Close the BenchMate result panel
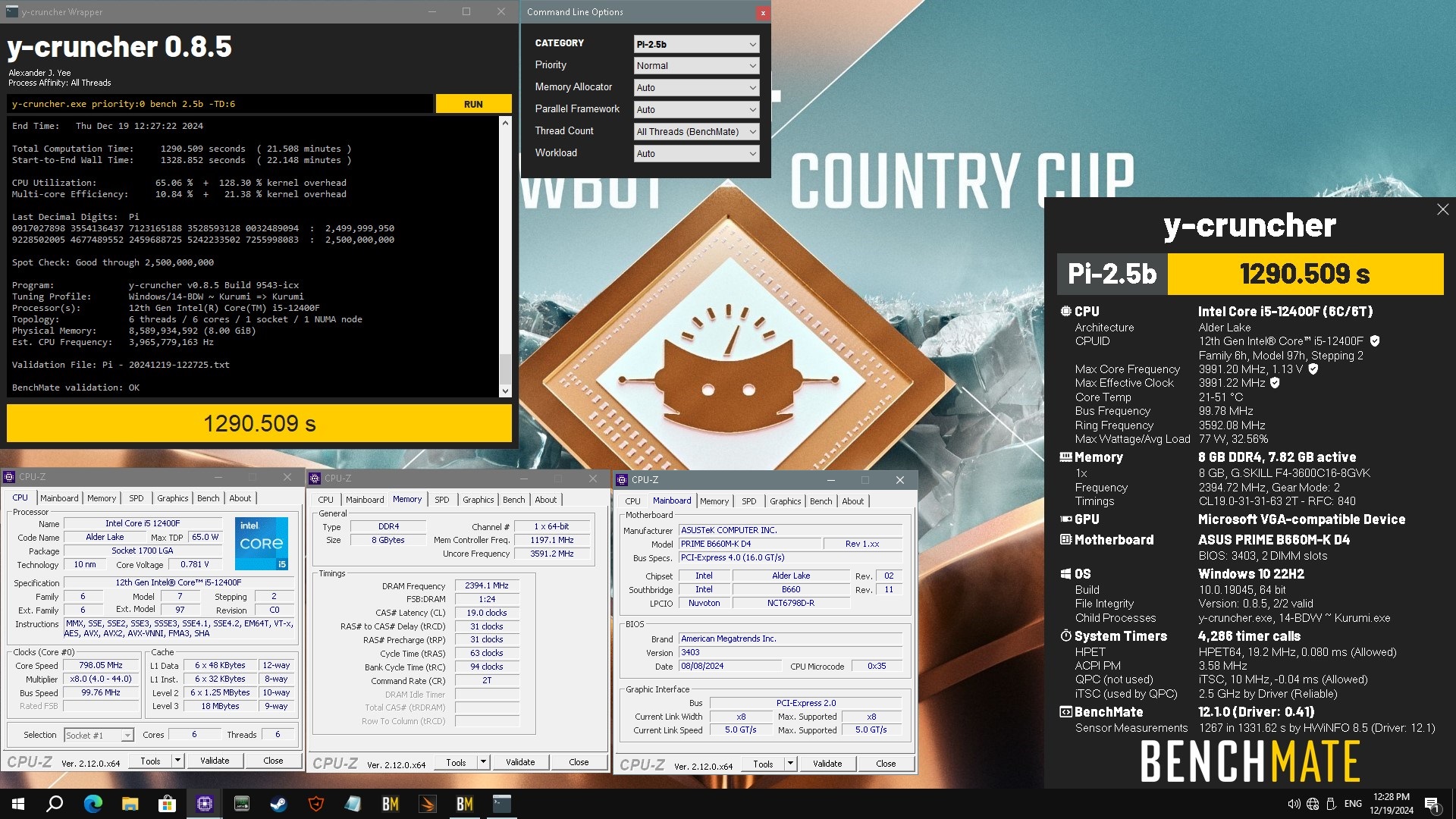Image resolution: width=1456 pixels, height=819 pixels. point(1442,210)
